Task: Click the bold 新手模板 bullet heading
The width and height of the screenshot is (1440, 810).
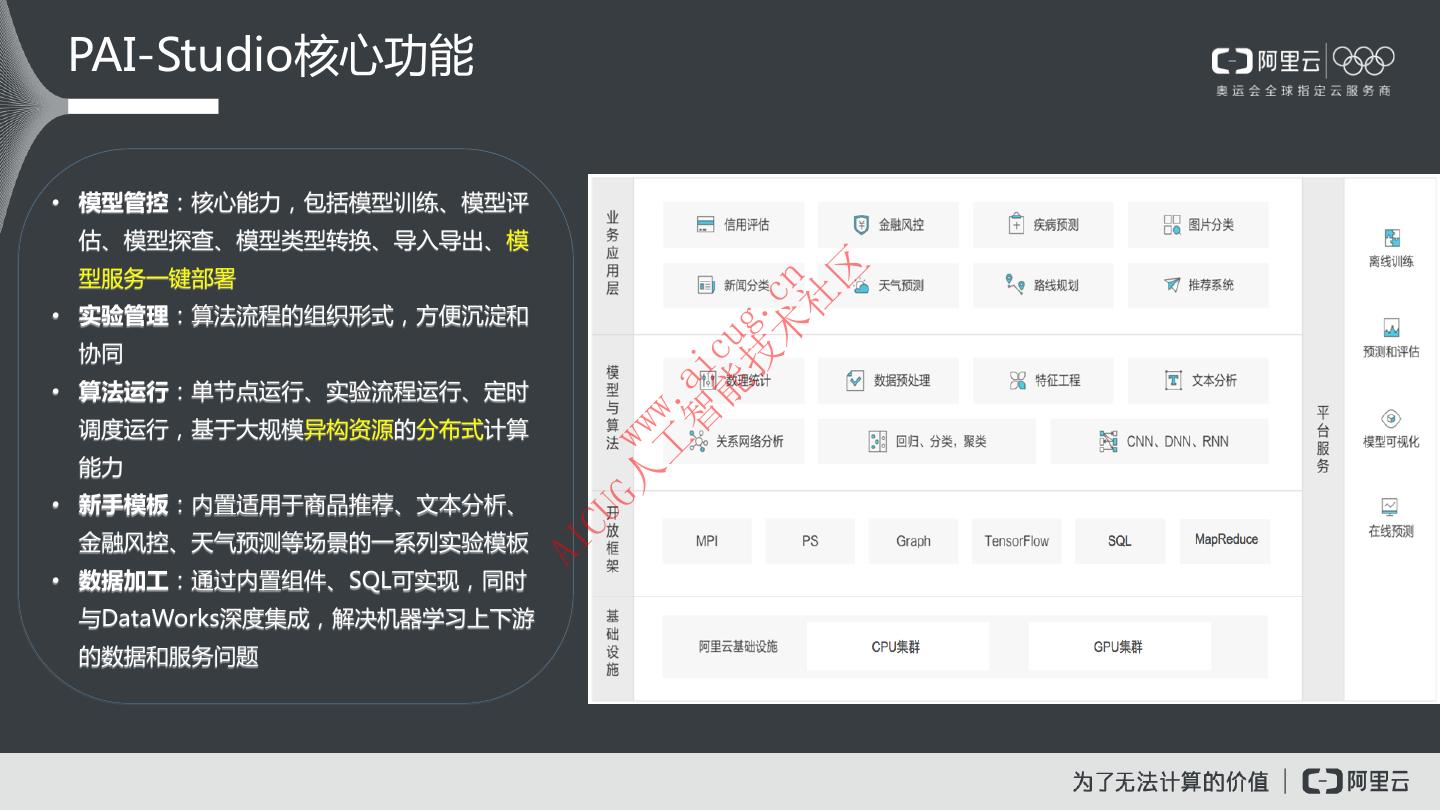Action: [x=123, y=506]
